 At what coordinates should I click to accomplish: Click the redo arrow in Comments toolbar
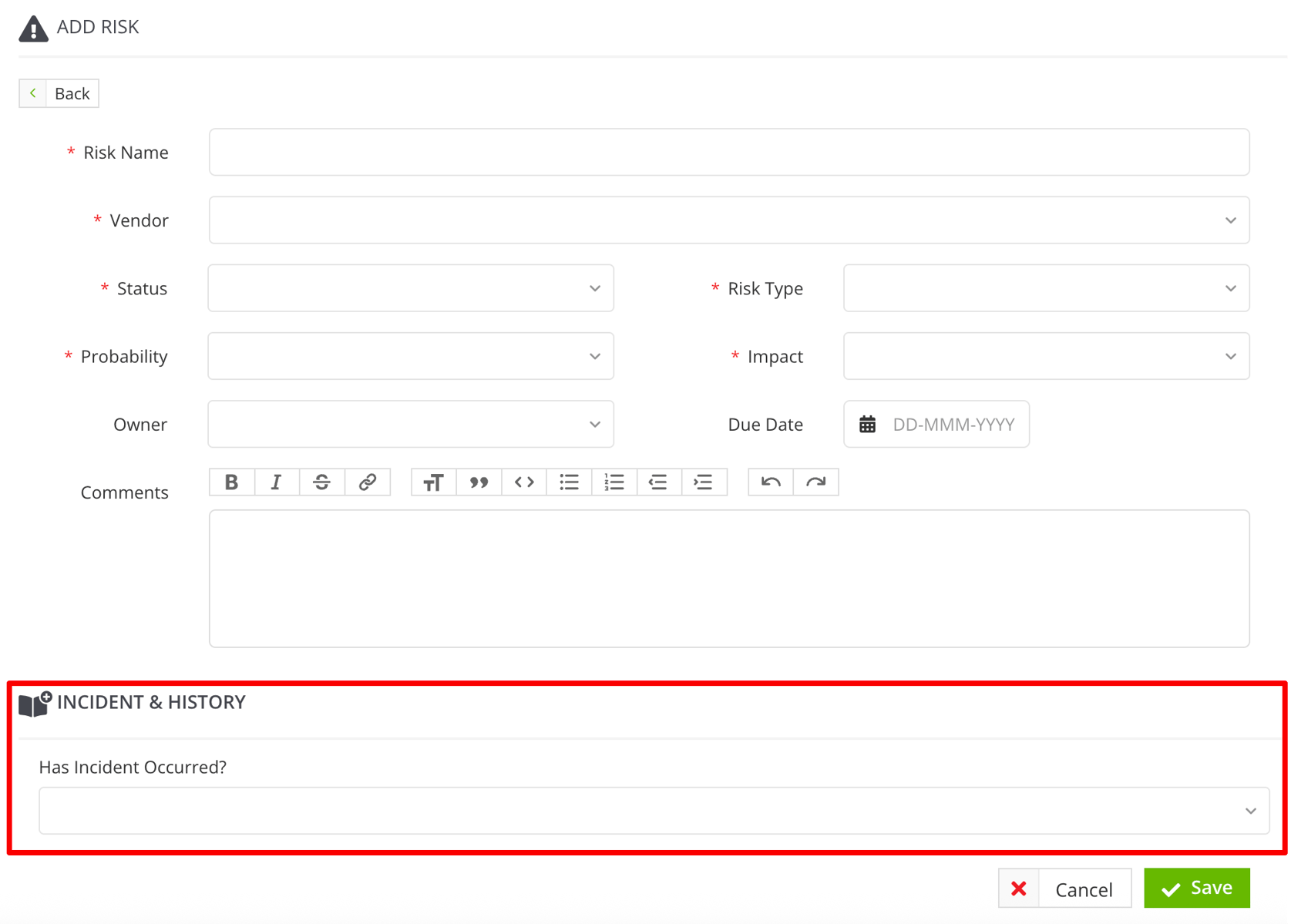click(815, 482)
